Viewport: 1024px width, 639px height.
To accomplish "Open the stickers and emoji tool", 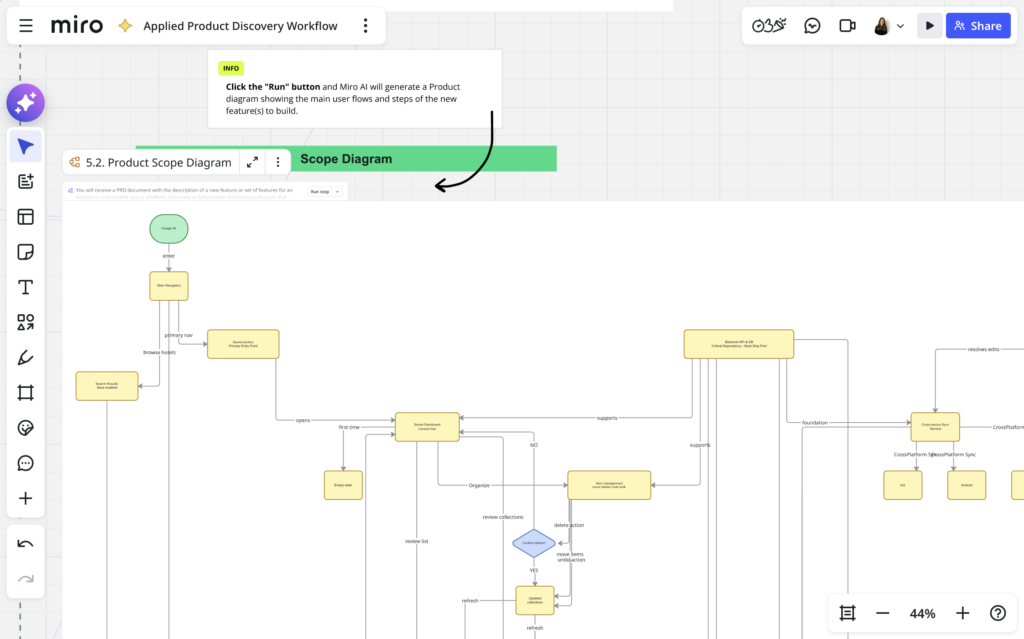I will pyautogui.click(x=25, y=428).
